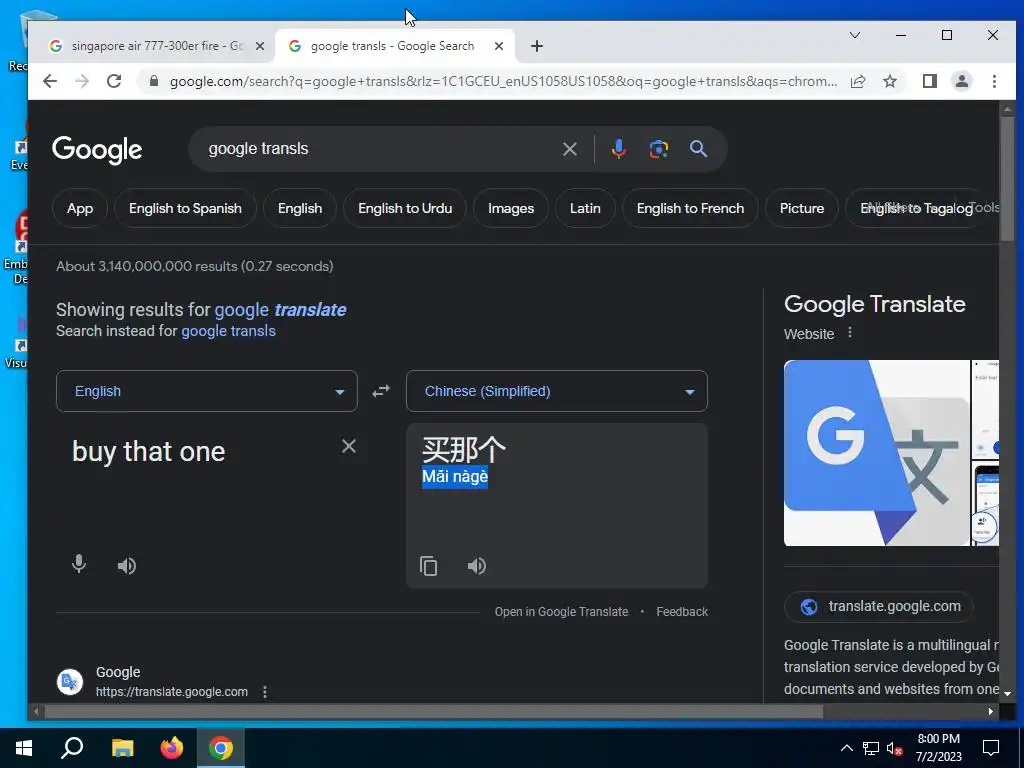Click the Feedback link
Screen dimensions: 1024x768
(x=682, y=612)
